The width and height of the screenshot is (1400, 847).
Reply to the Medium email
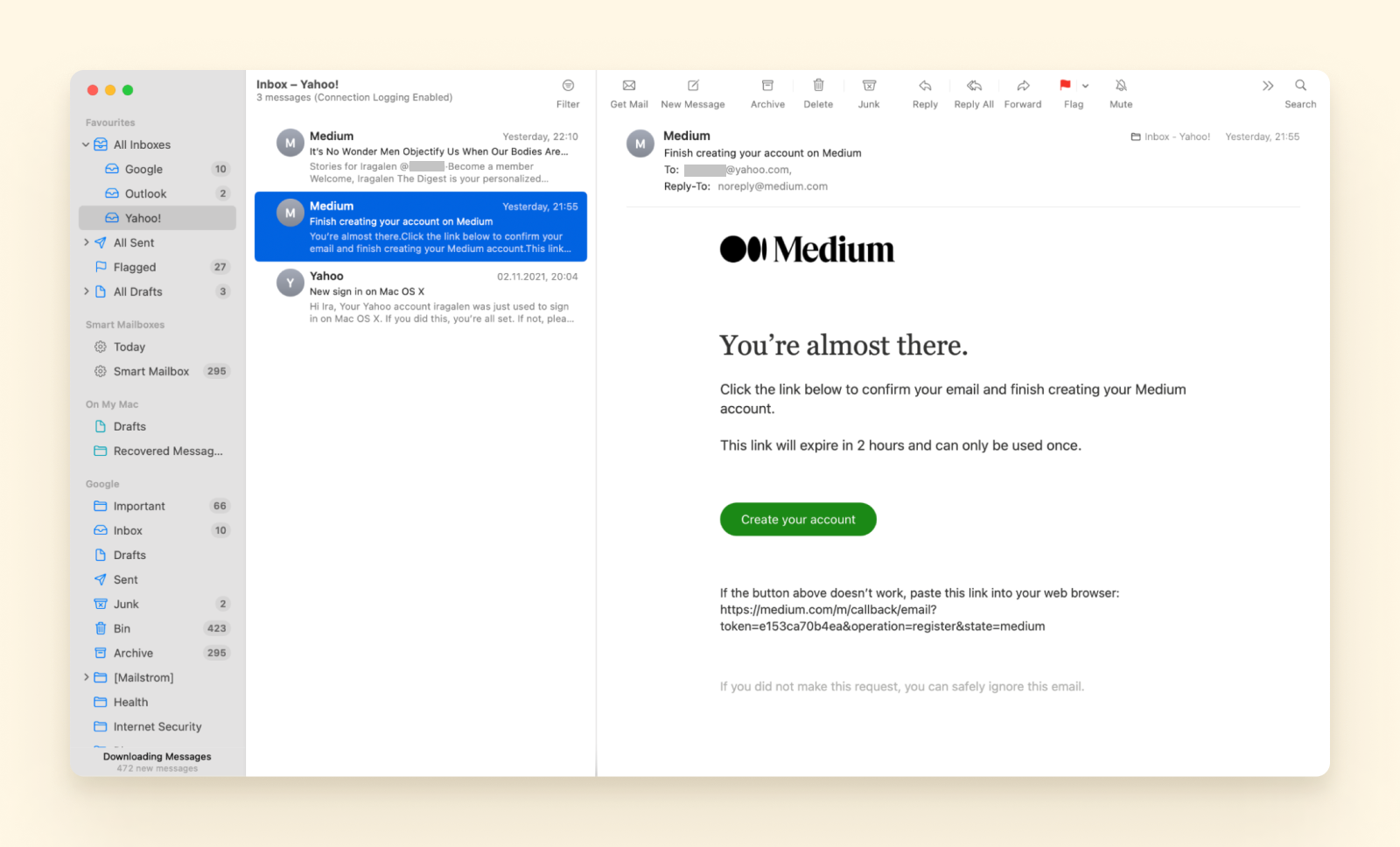click(924, 92)
